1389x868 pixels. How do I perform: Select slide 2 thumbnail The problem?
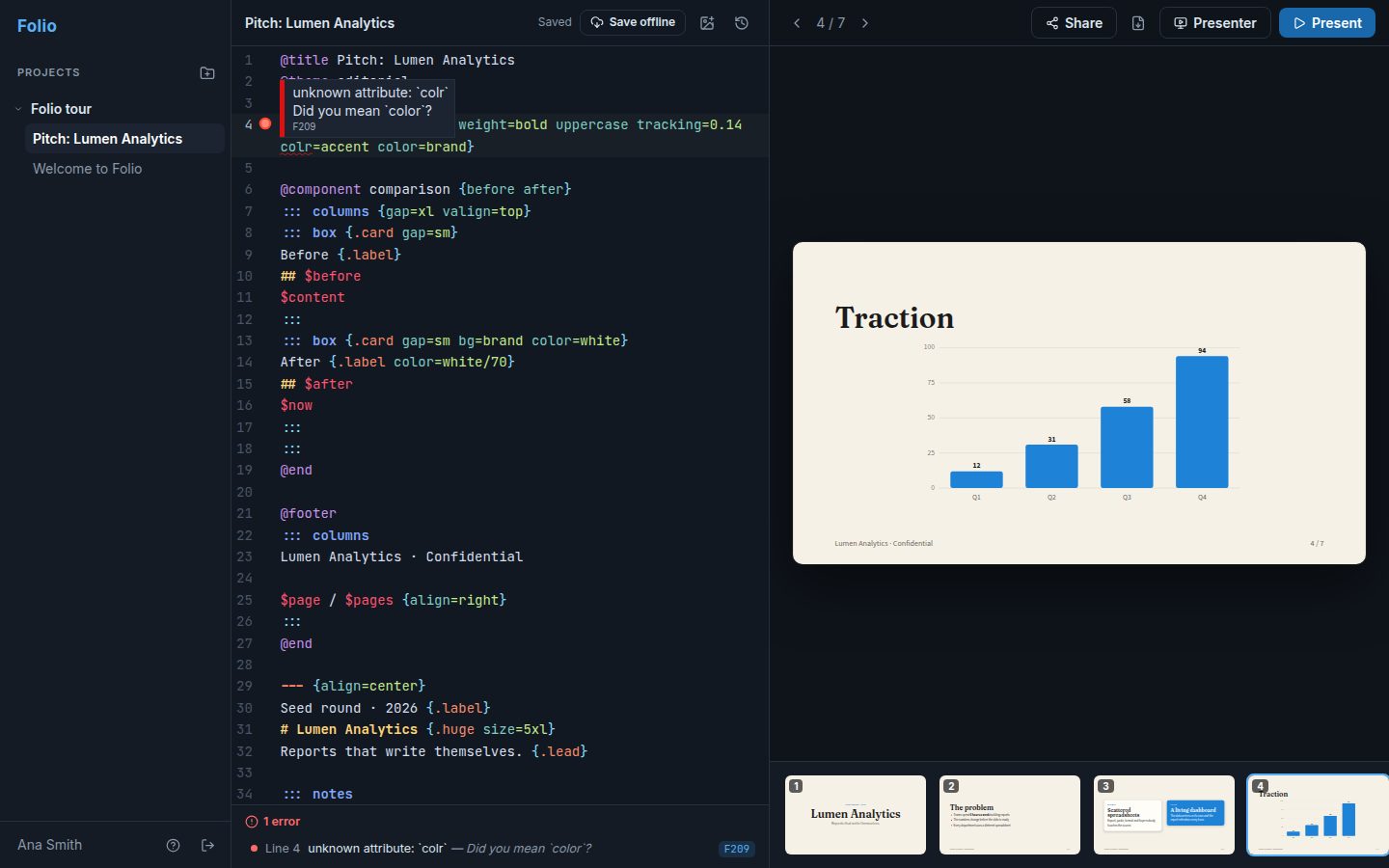[x=1010, y=815]
